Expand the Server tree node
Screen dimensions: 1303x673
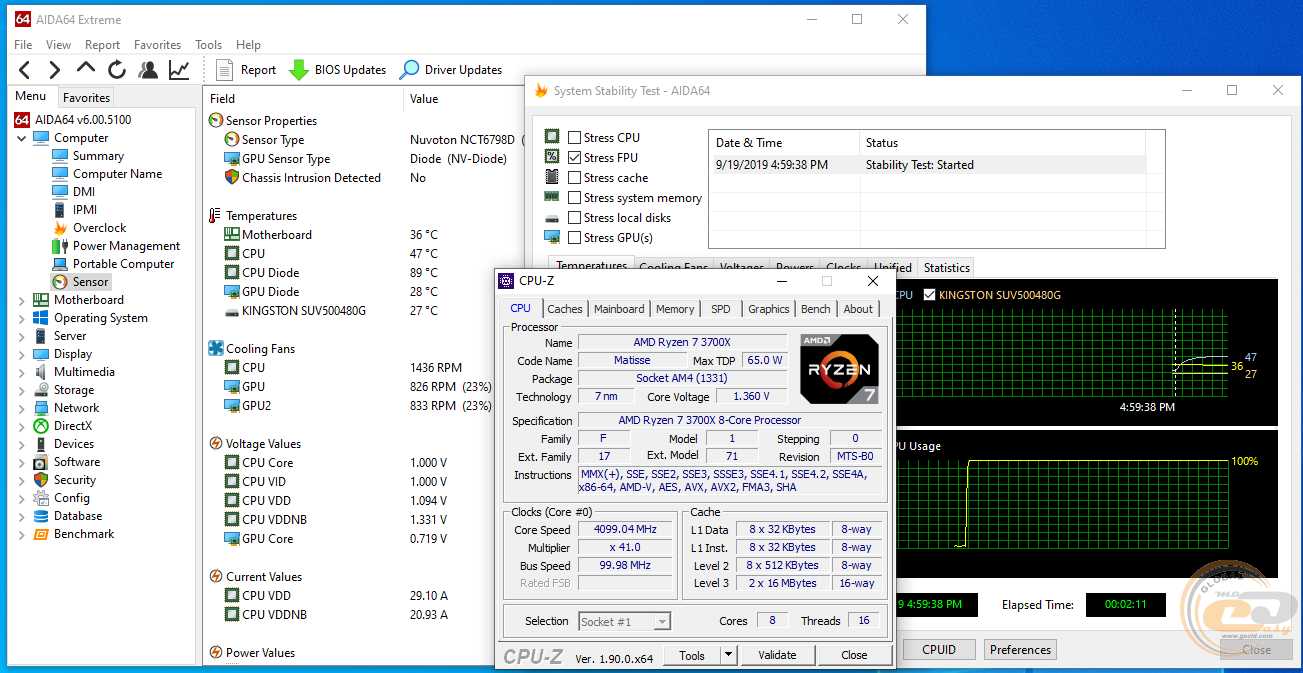(22, 336)
